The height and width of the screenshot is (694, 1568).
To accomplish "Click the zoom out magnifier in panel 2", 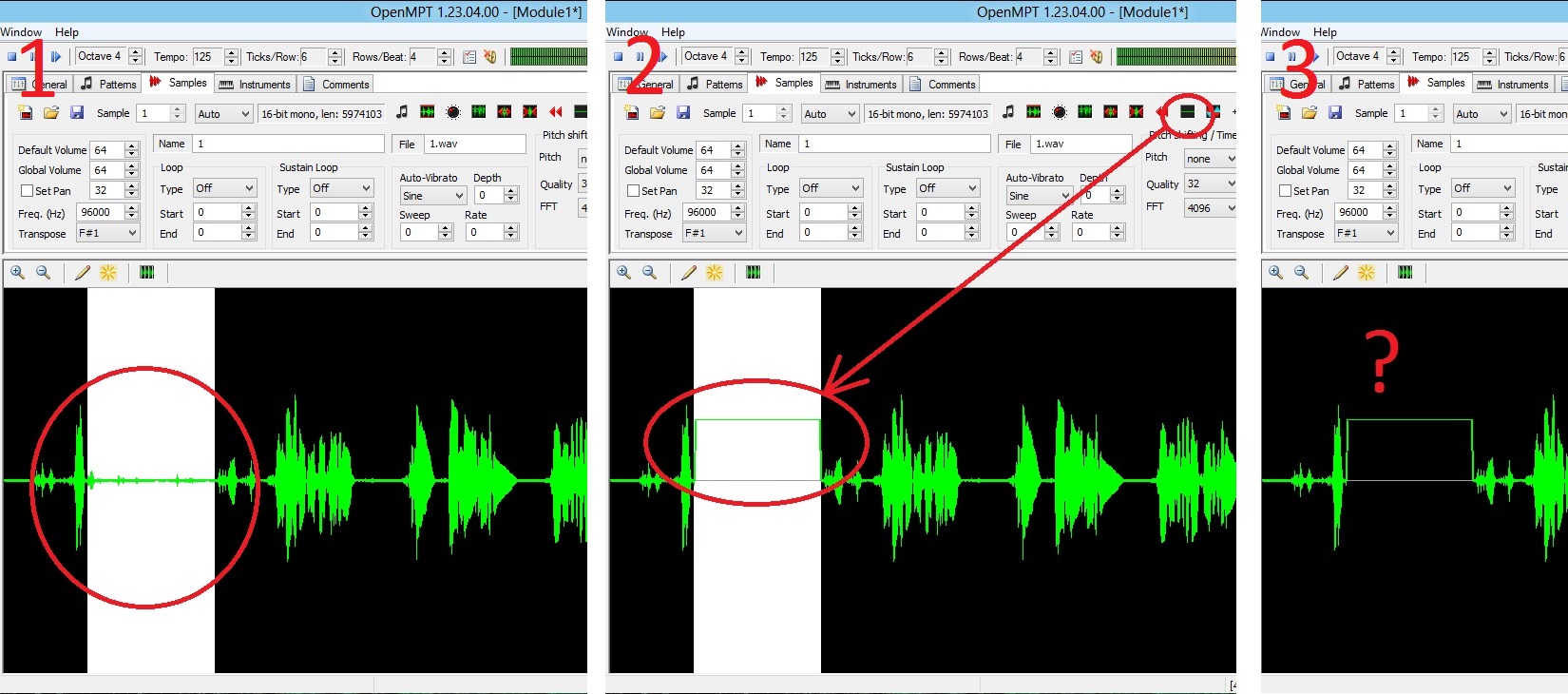I will 649,273.
